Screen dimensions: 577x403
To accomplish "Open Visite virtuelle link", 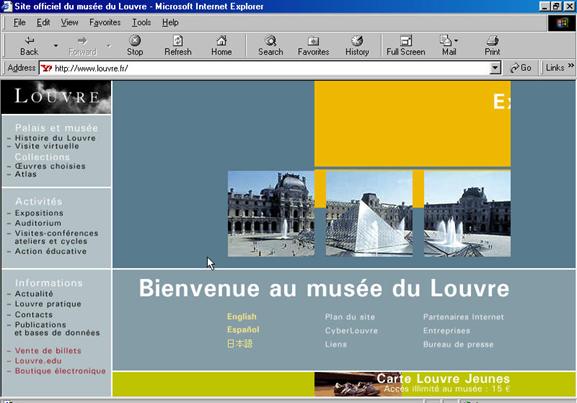I will 47,146.
